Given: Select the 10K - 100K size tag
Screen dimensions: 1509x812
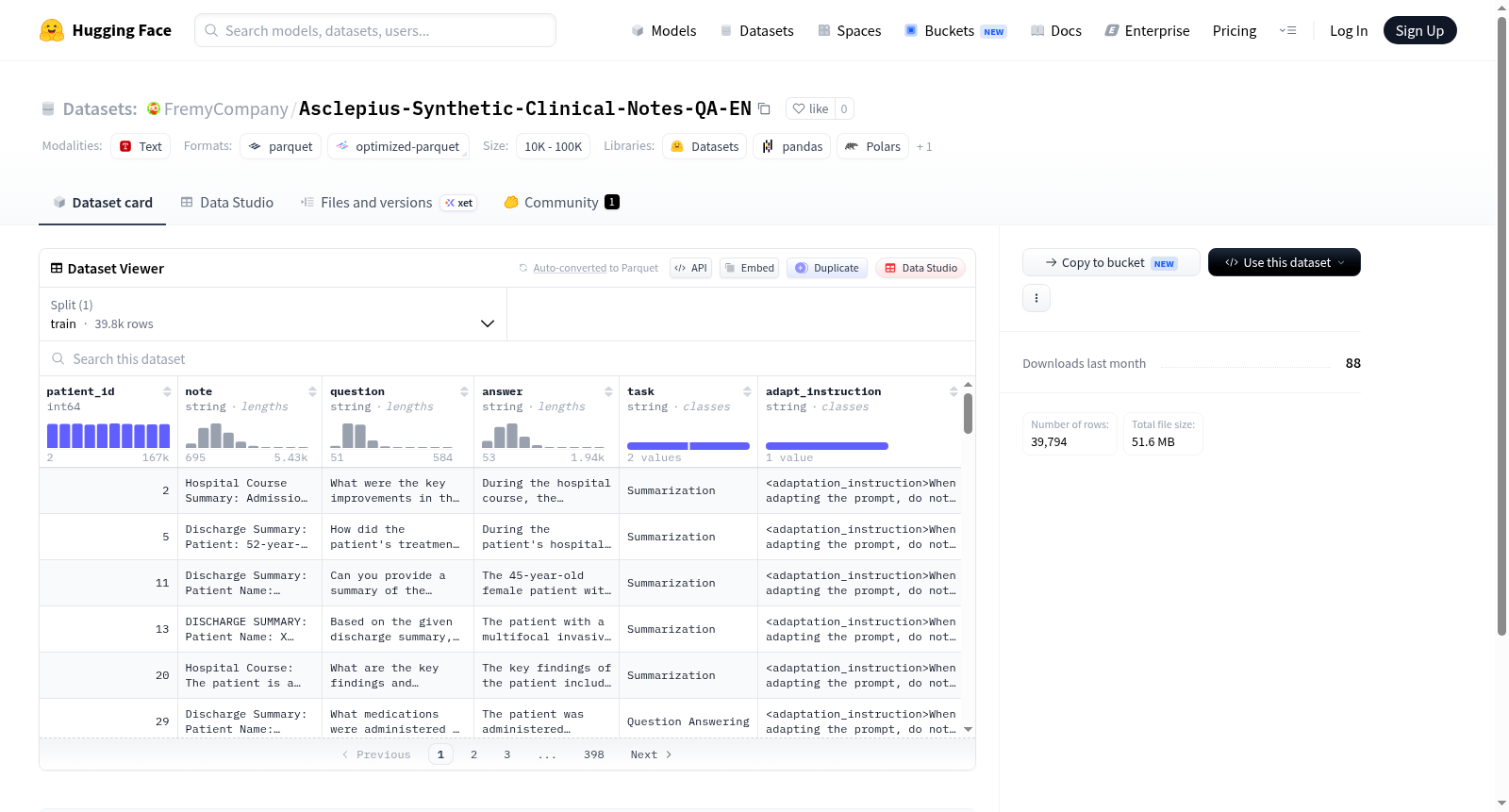Looking at the screenshot, I should coord(553,146).
